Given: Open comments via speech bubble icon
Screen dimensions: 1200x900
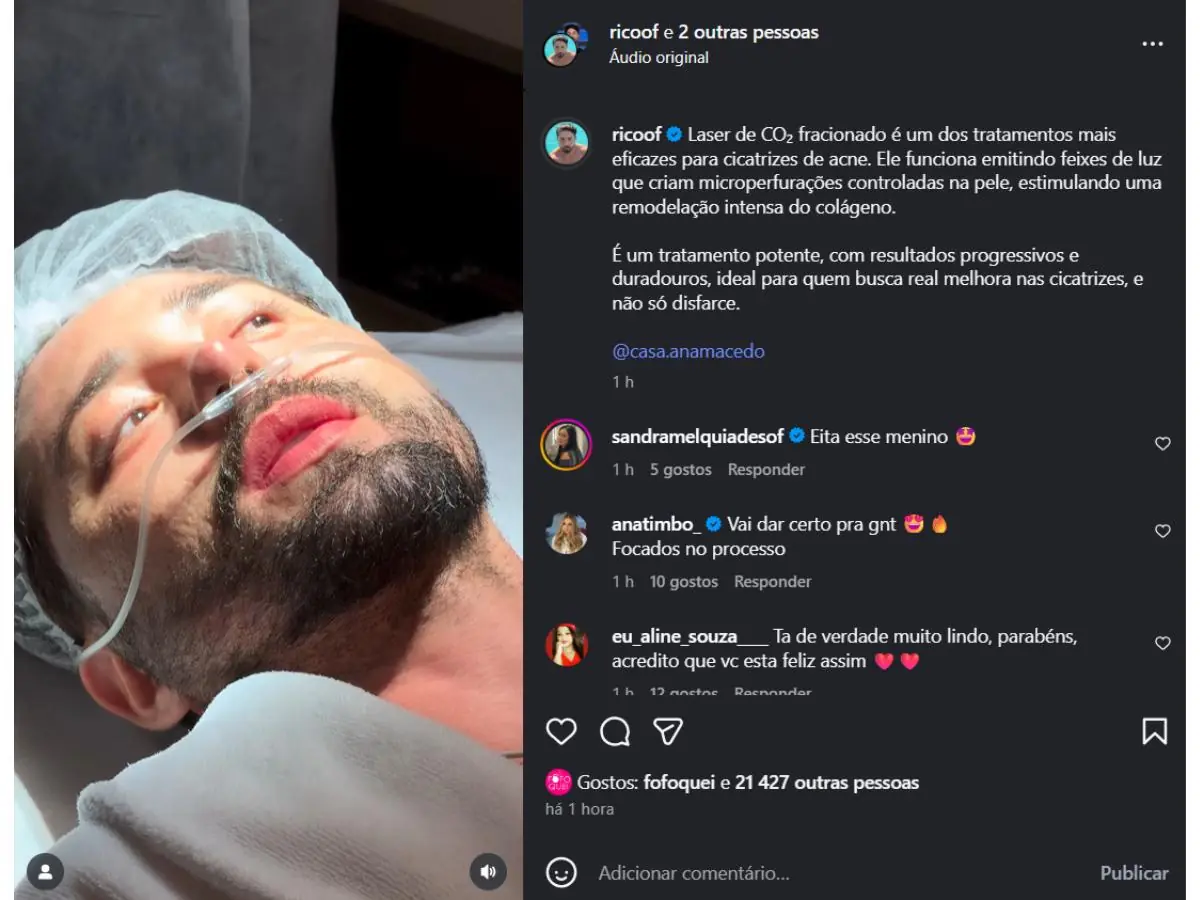Looking at the screenshot, I should click(615, 732).
